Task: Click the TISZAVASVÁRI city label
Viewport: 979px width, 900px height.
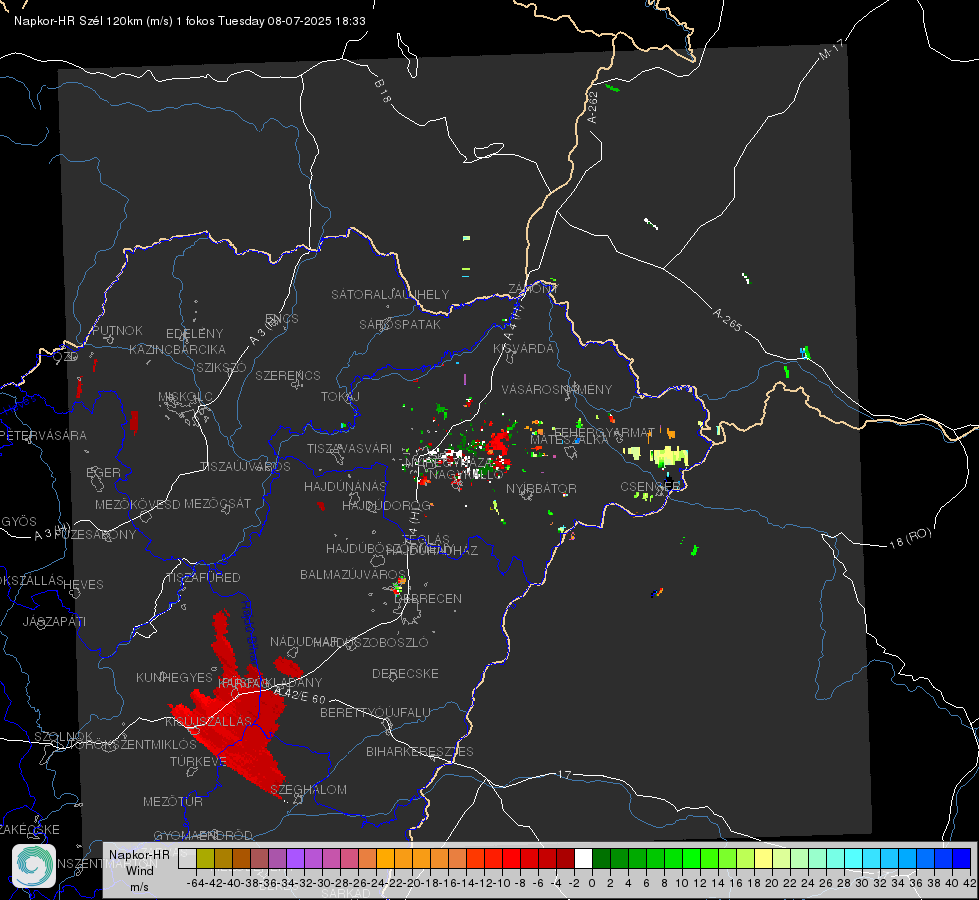Action: [x=349, y=449]
